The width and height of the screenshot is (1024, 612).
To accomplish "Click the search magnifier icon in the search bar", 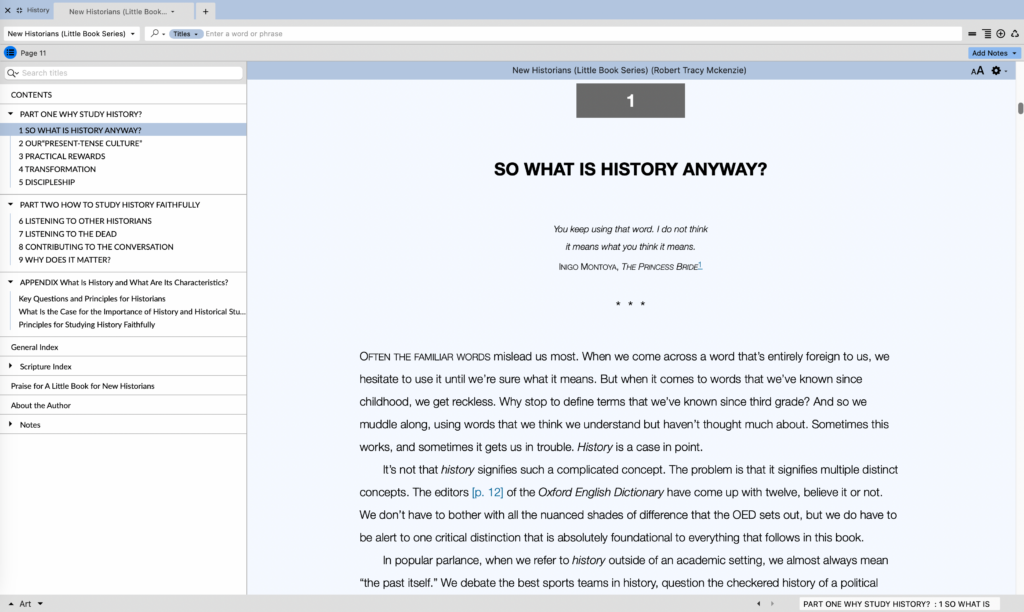I will coord(155,33).
